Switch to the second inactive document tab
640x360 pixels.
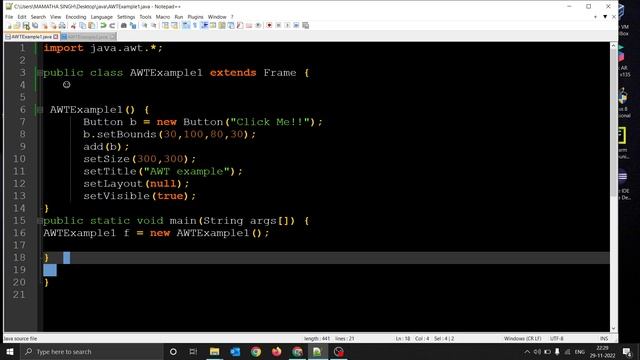click(88, 37)
